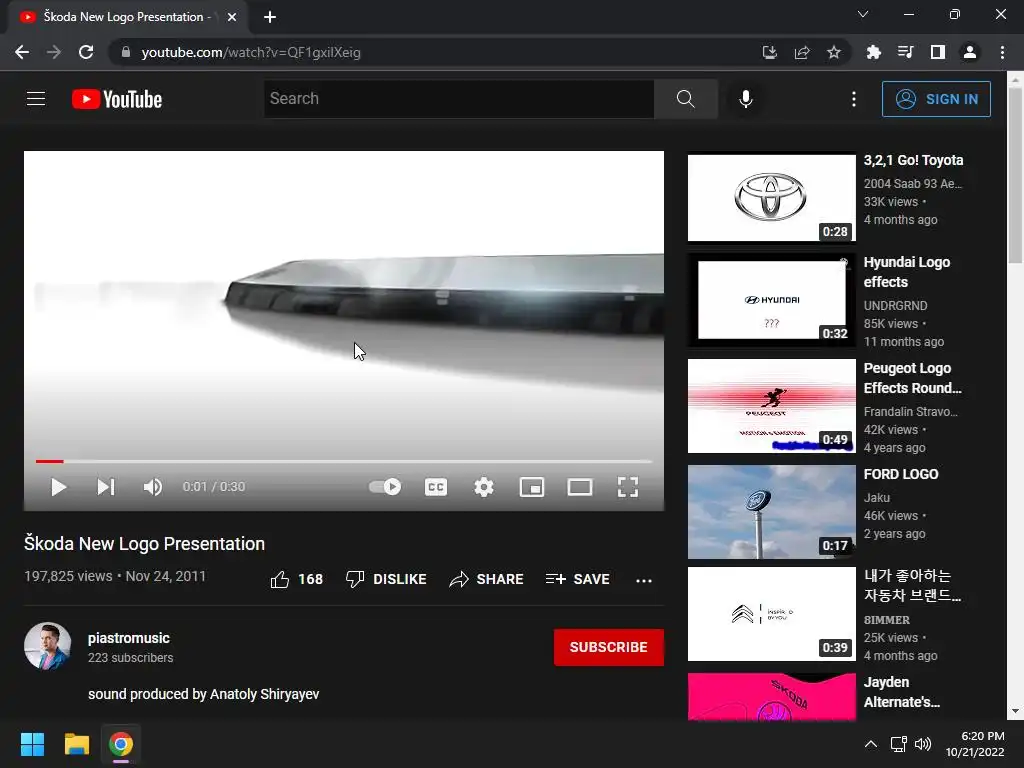This screenshot has height=768, width=1024.
Task: Open the 3,2,1 Go! Toyota thumbnail
Action: pyautogui.click(x=771, y=197)
